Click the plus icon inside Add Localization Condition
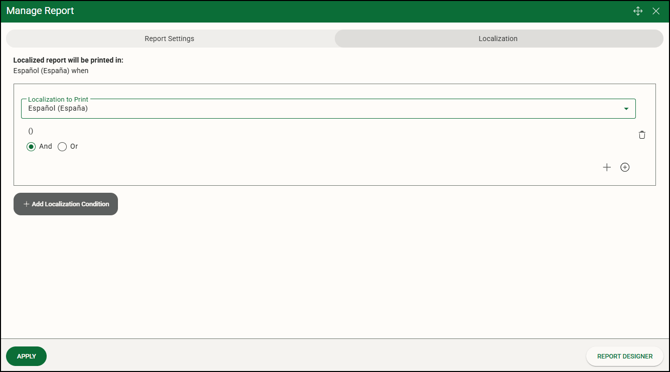670x372 pixels. 26,204
